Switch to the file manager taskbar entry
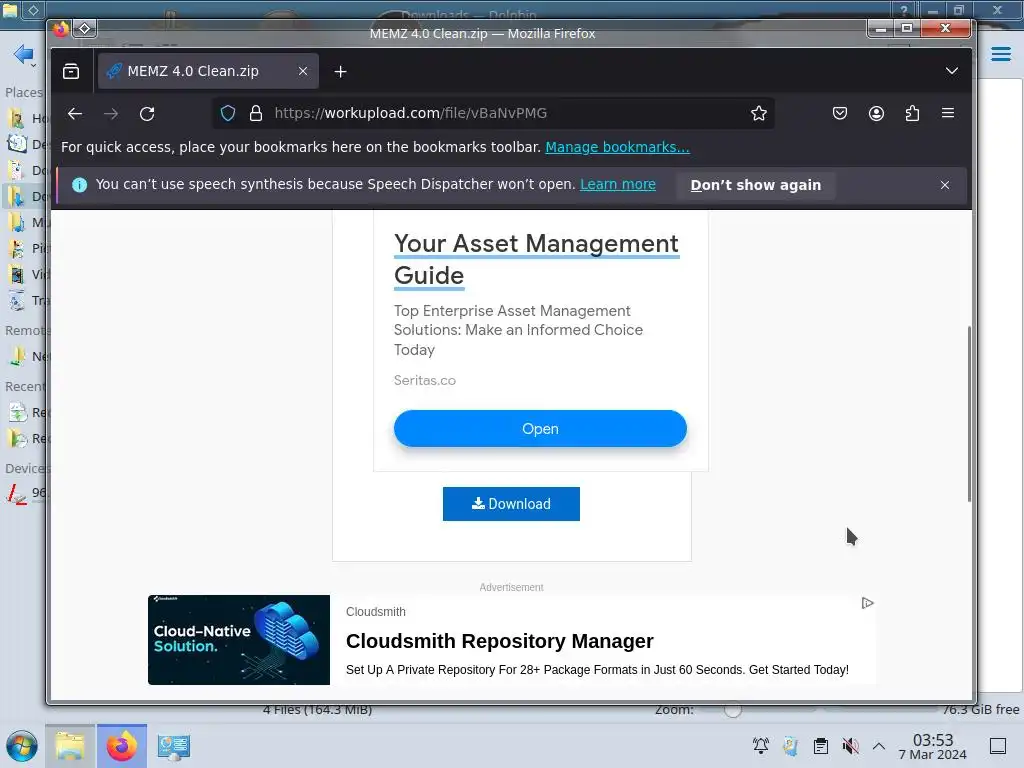Screen dimensions: 1024x768 click(70, 746)
